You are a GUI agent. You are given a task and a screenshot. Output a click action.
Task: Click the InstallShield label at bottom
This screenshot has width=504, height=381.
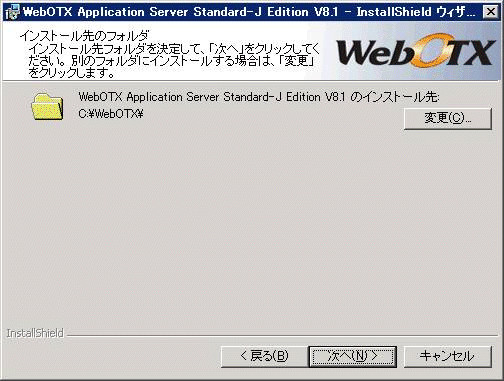point(35,333)
